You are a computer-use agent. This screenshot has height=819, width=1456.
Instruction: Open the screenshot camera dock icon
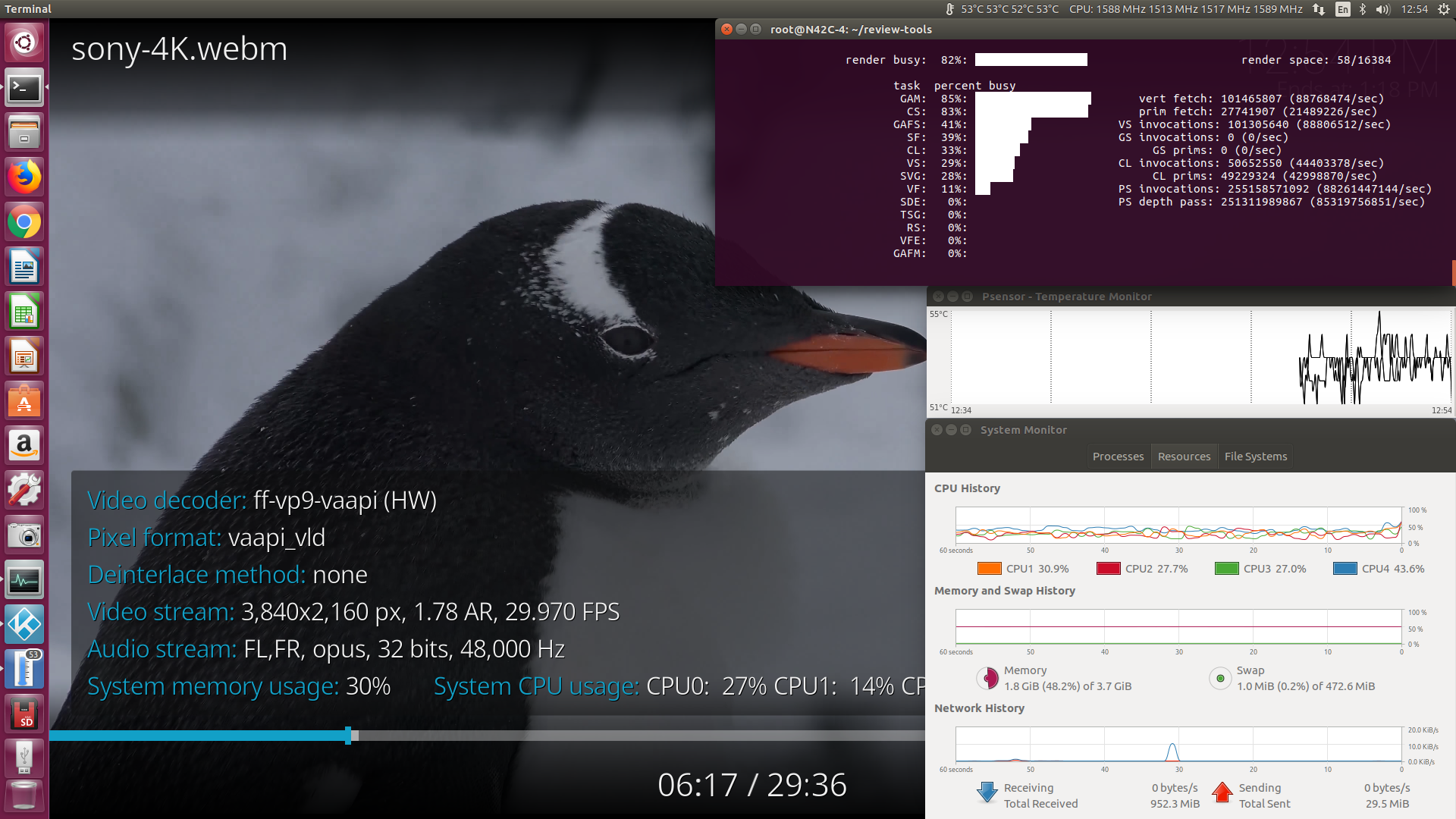tap(24, 535)
